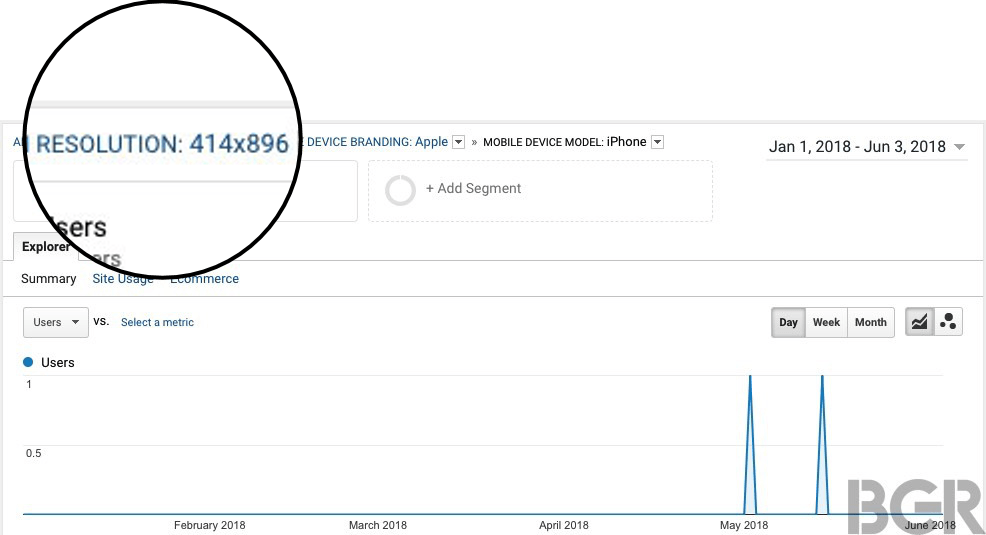Open the Ecommerce view

[205, 279]
